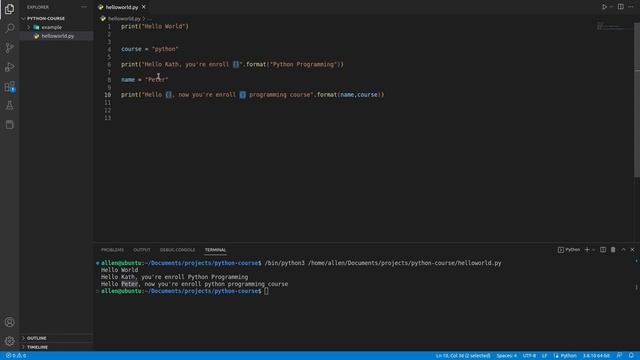Expand the example folder in Explorer
Screen dimensions: 640x360
point(51,27)
